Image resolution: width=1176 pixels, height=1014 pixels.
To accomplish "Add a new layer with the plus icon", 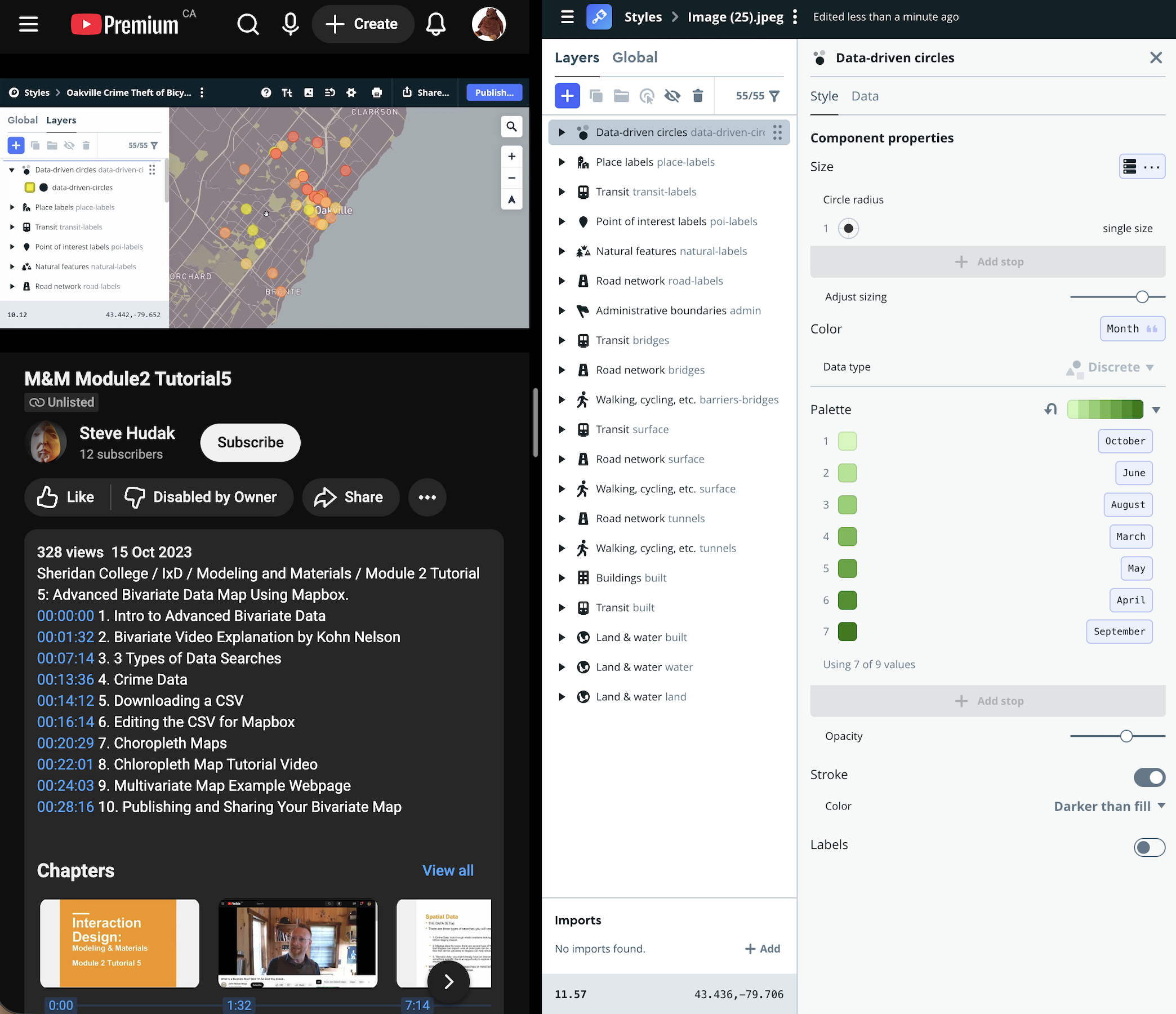I will pyautogui.click(x=568, y=95).
